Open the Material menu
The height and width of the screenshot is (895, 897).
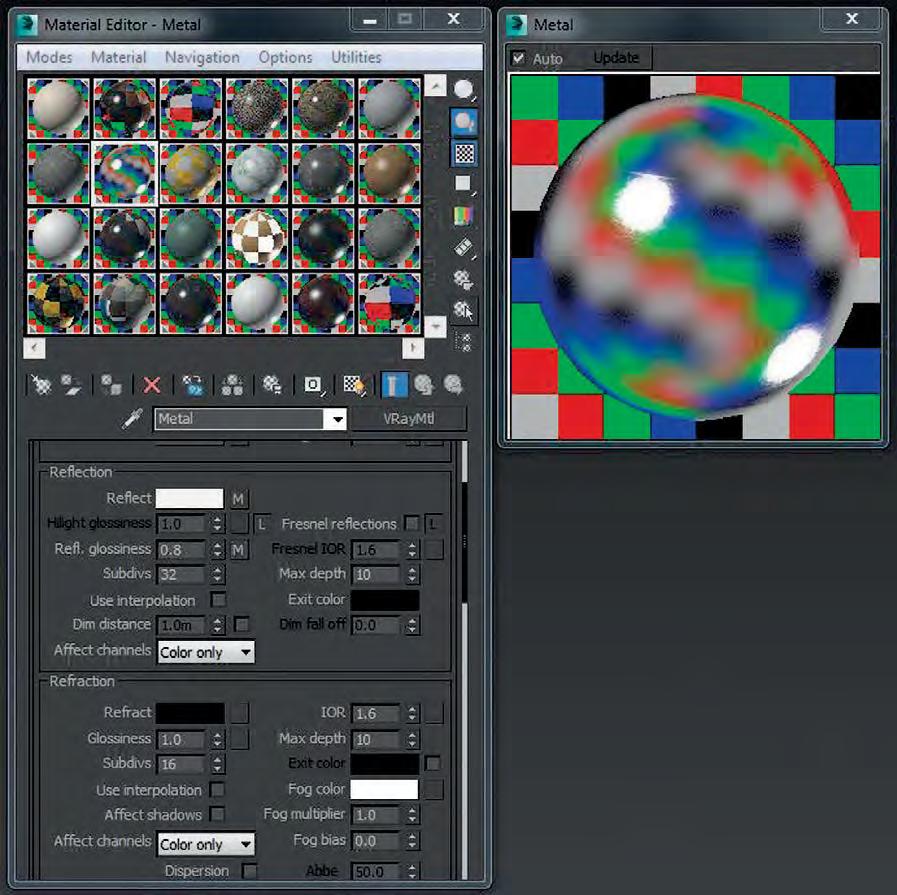[x=118, y=57]
